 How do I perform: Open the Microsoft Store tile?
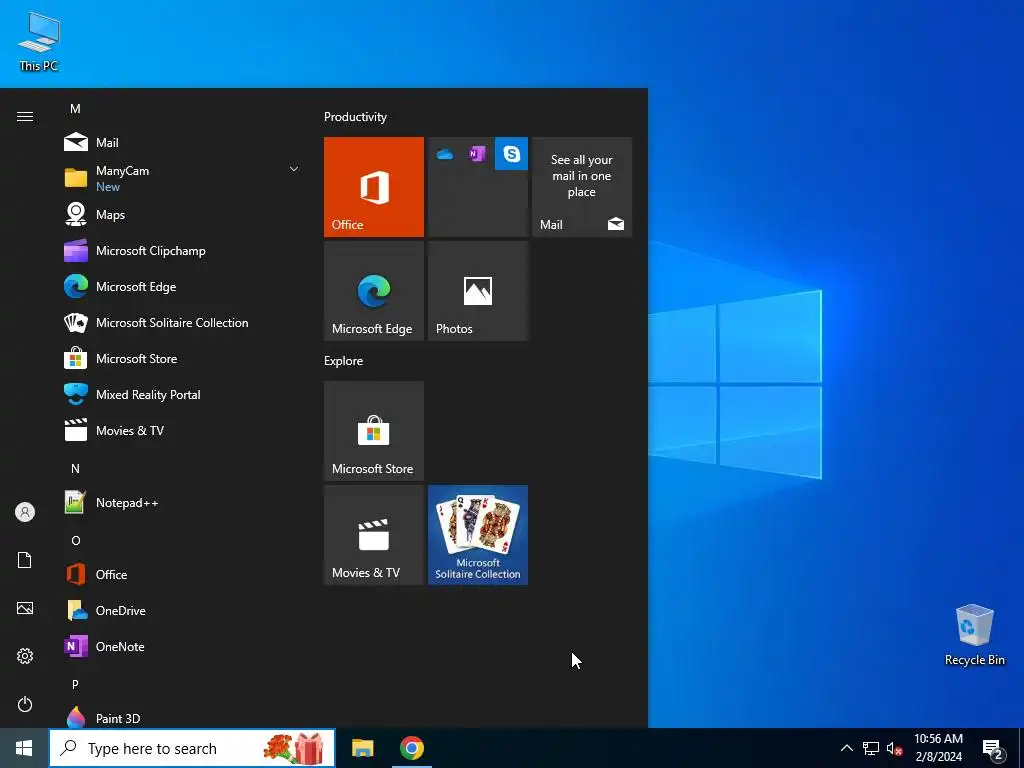coord(374,431)
